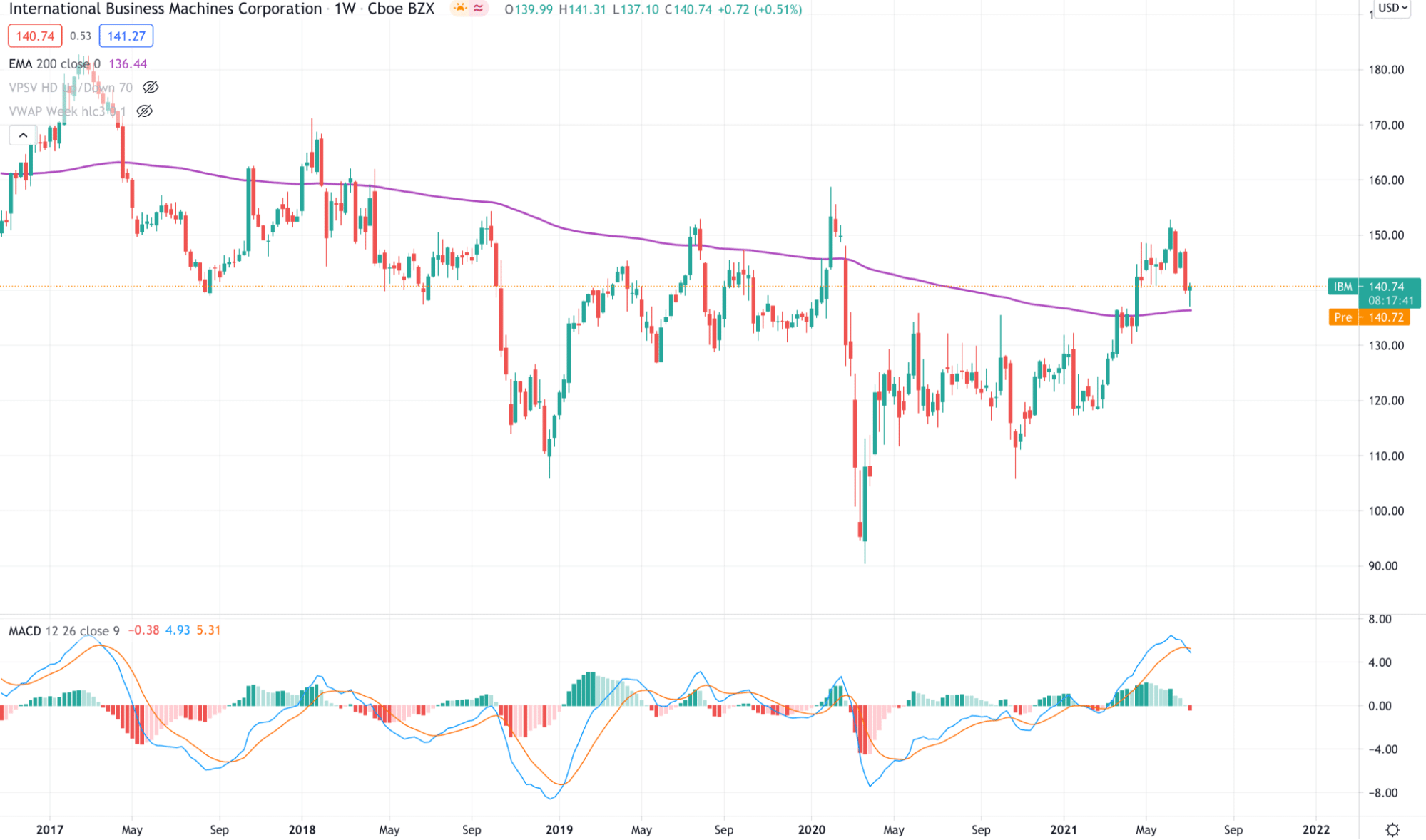The height and width of the screenshot is (840, 1426).
Task: Click the 2021 label on the time axis
Action: tap(1064, 829)
